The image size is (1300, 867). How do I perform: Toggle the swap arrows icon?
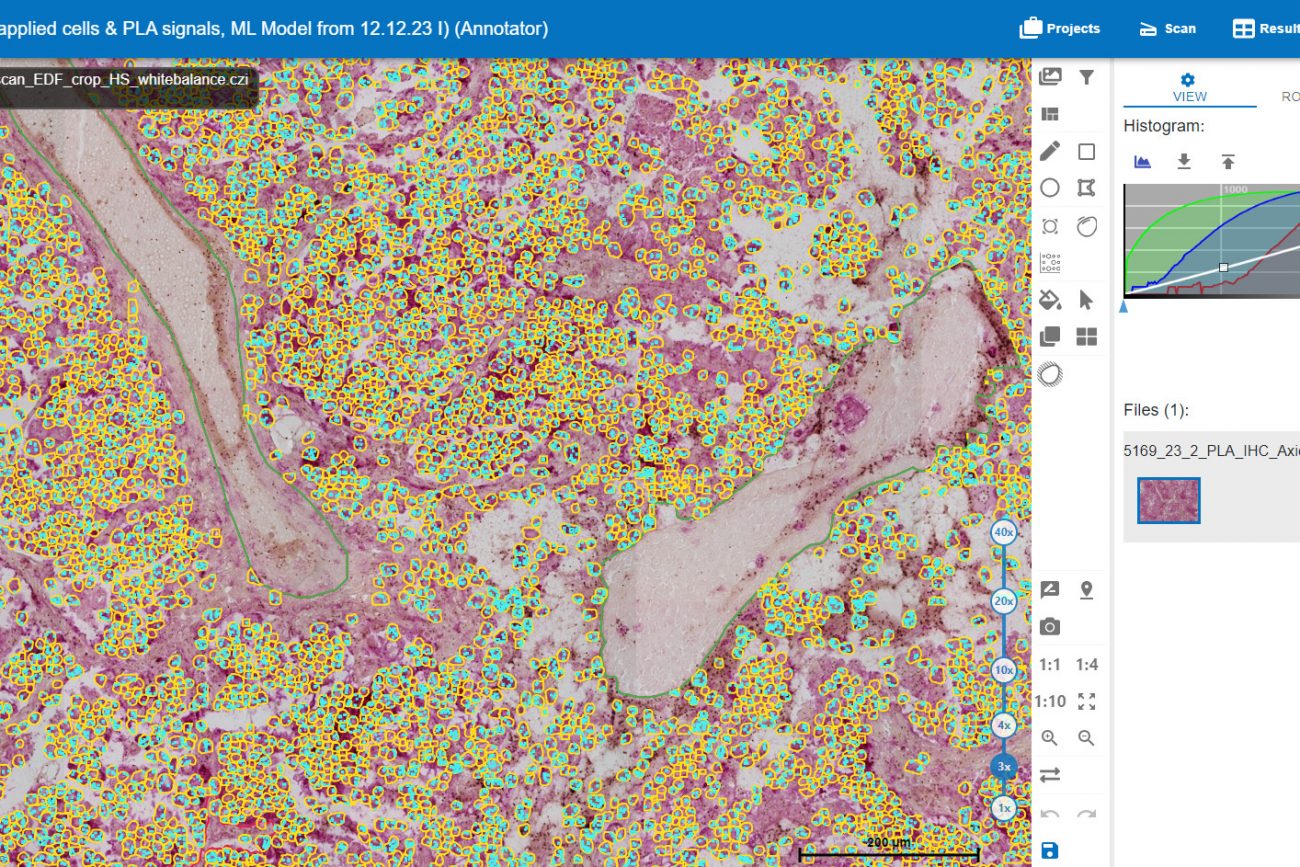(1049, 775)
